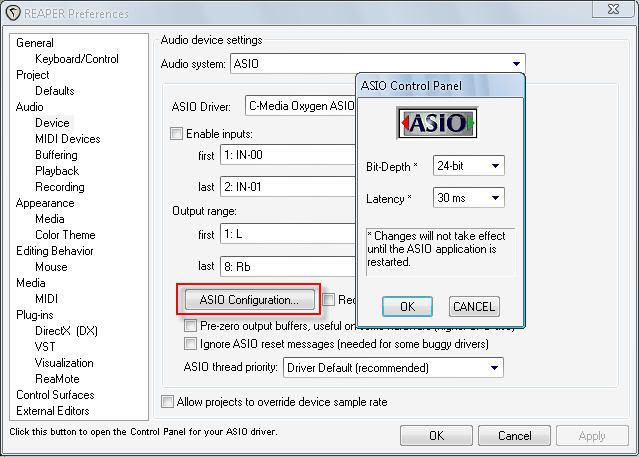Image resolution: width=639 pixels, height=457 pixels.
Task: Click the Apply button
Action: [592, 436]
